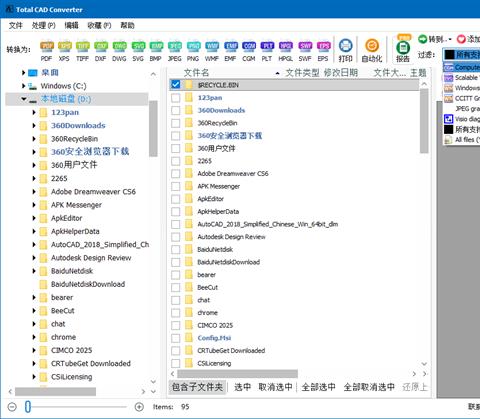Tick the 360Downloads checkbox
Screen dimensions: 480x419
point(176,110)
